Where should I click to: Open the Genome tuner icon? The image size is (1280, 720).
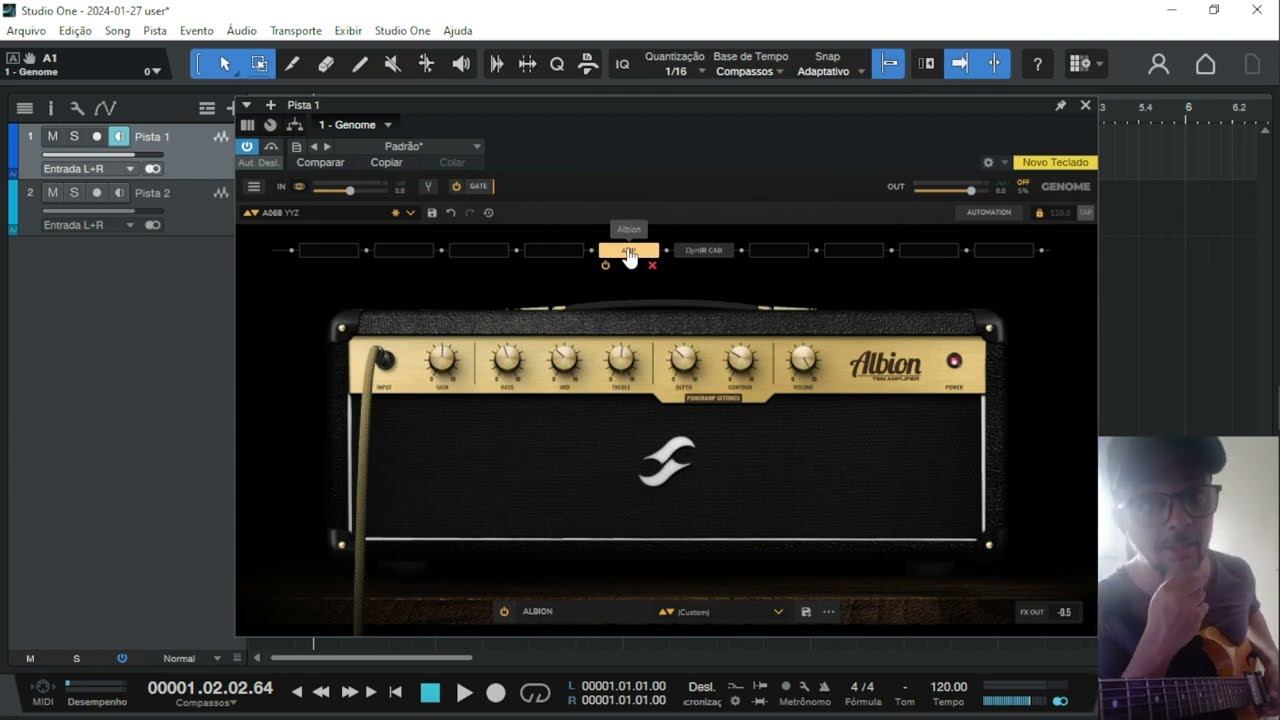427,187
